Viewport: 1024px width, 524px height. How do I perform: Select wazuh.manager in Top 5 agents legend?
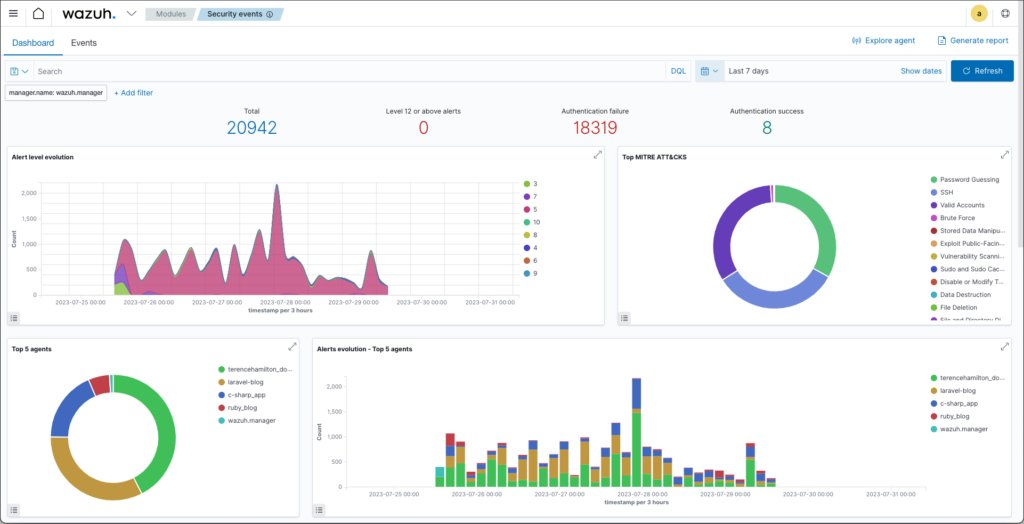(x=247, y=420)
